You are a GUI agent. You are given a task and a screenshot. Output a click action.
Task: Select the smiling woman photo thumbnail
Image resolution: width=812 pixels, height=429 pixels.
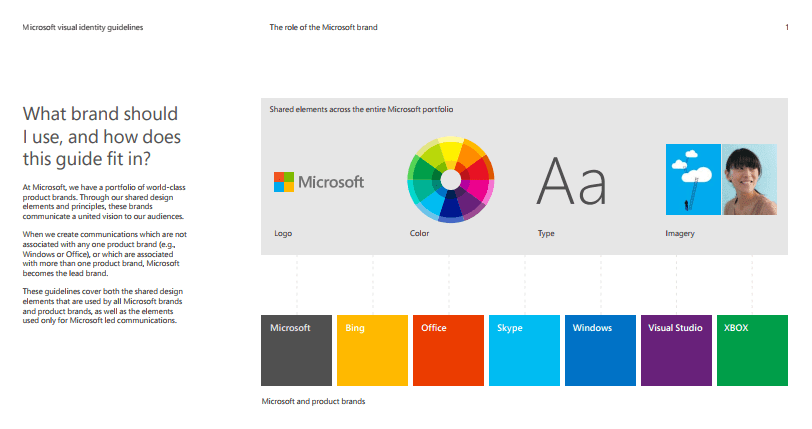tap(749, 179)
